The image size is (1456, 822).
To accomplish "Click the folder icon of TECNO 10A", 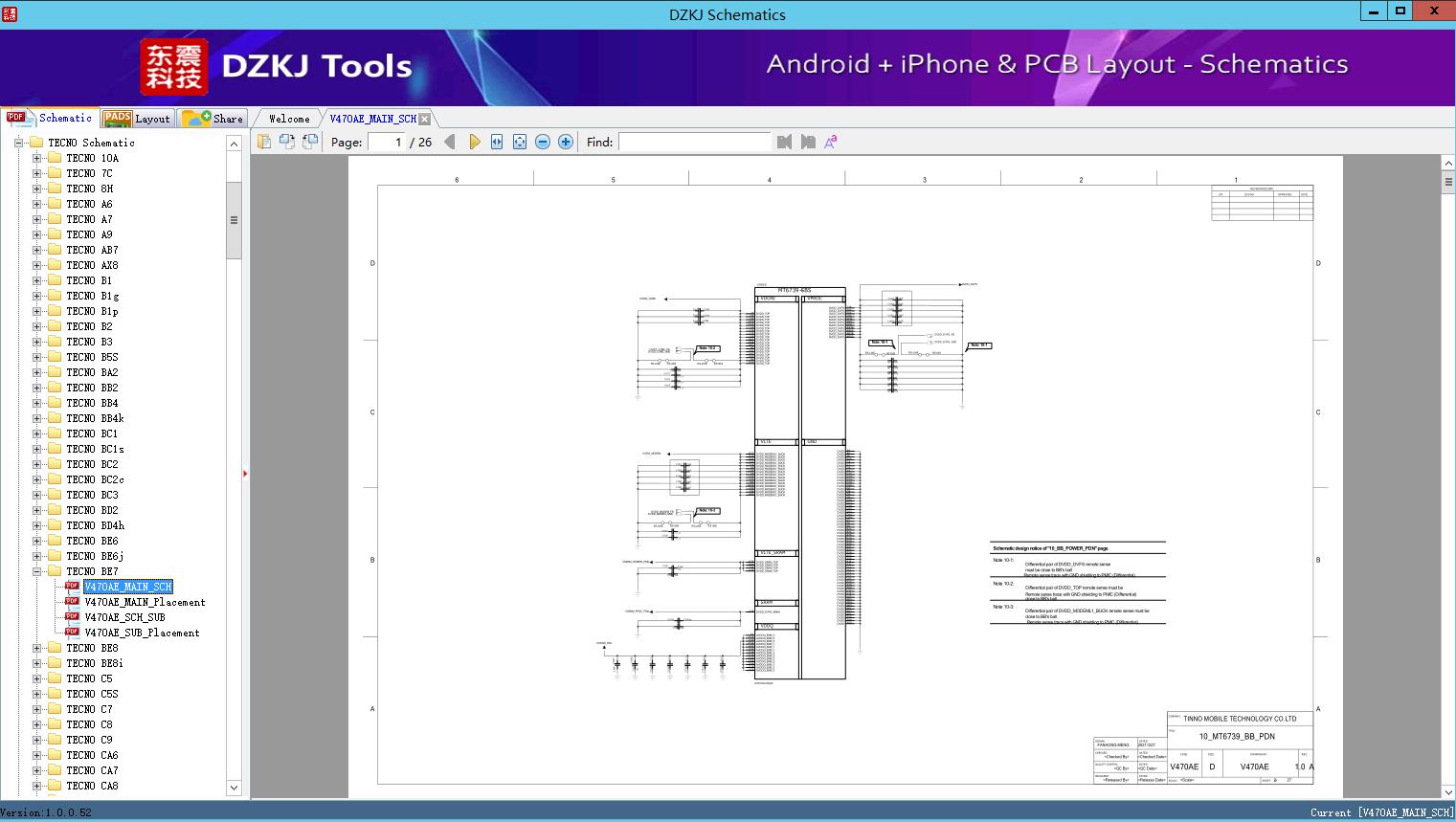I will pos(55,158).
